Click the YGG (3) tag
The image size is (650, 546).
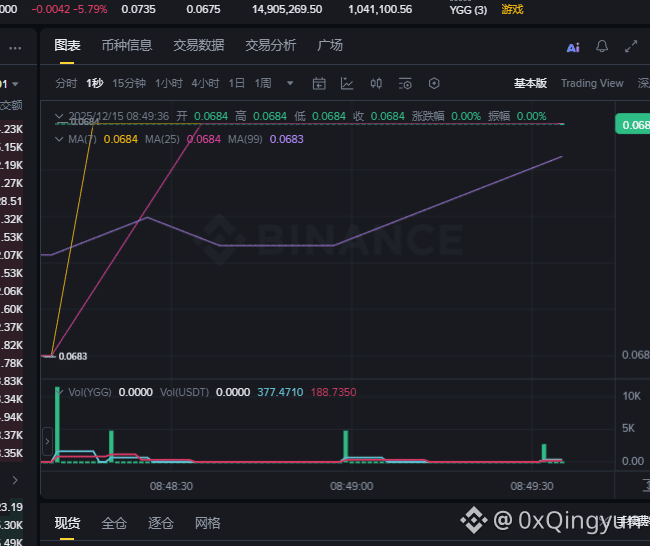[468, 10]
